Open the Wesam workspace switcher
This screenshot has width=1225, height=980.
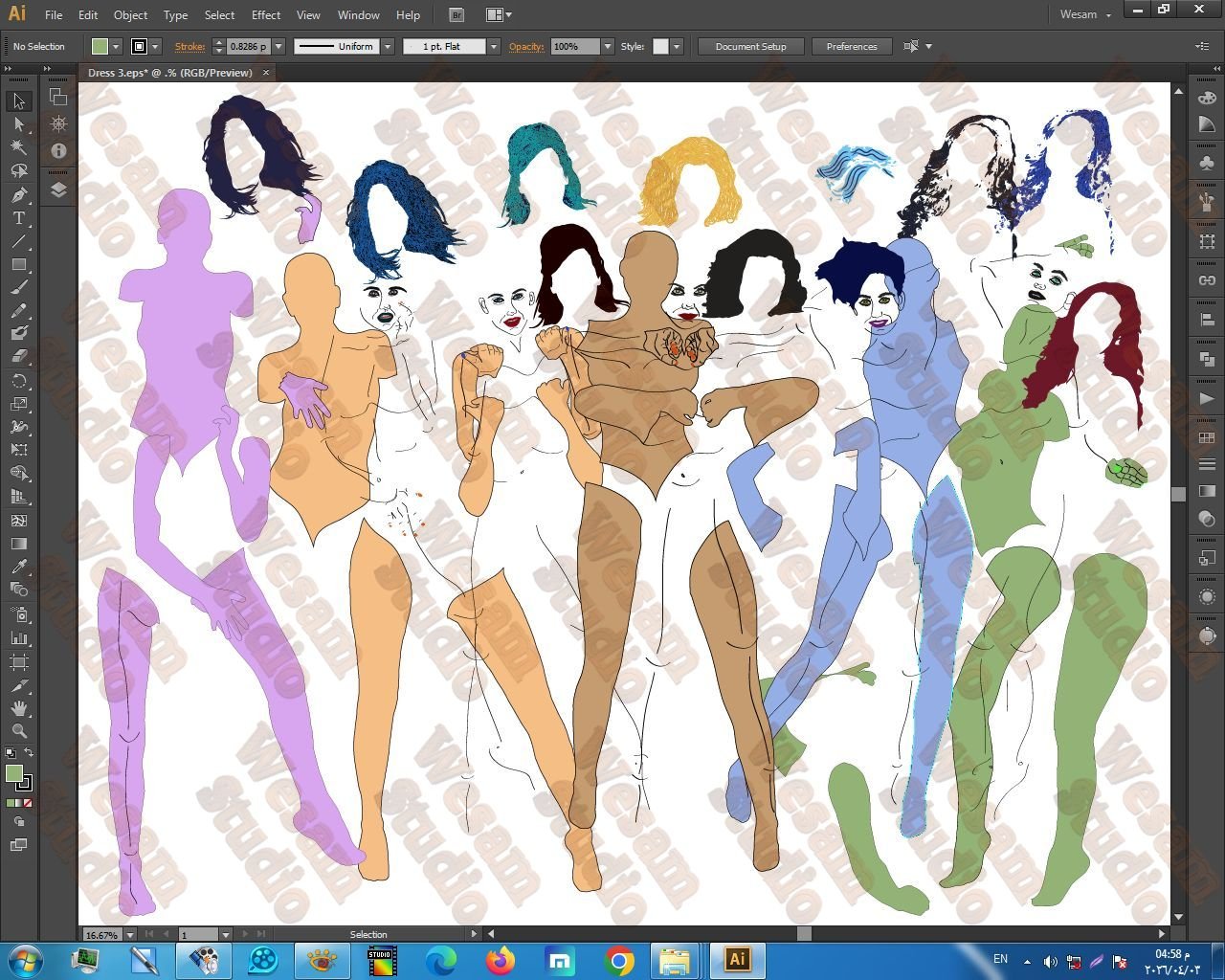(x=1085, y=15)
